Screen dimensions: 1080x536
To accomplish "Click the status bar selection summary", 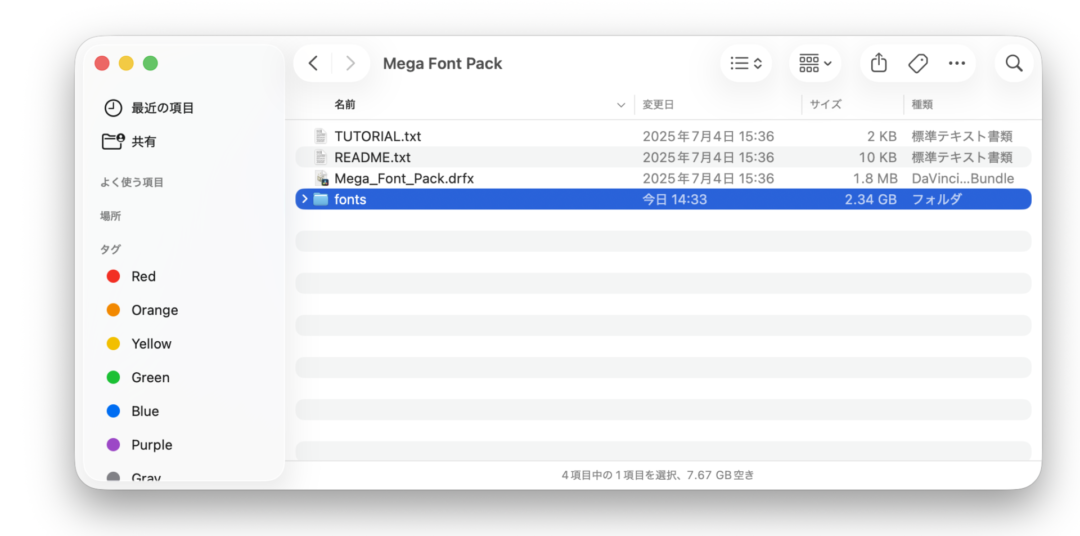I will click(658, 475).
